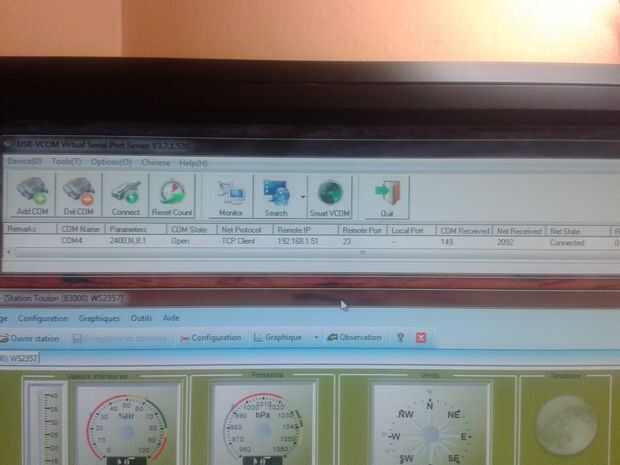
Task: Select the WS2357 station tab
Action: pos(20,358)
